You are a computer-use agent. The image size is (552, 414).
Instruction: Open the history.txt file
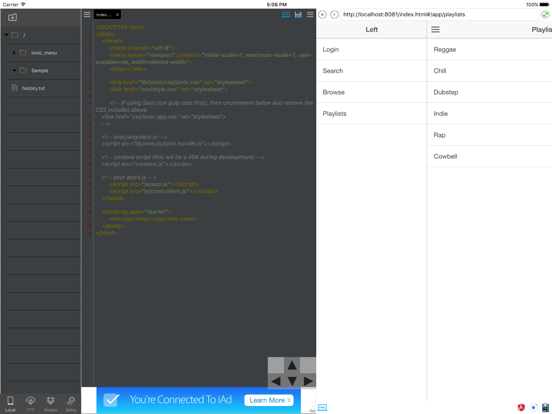pos(43,88)
